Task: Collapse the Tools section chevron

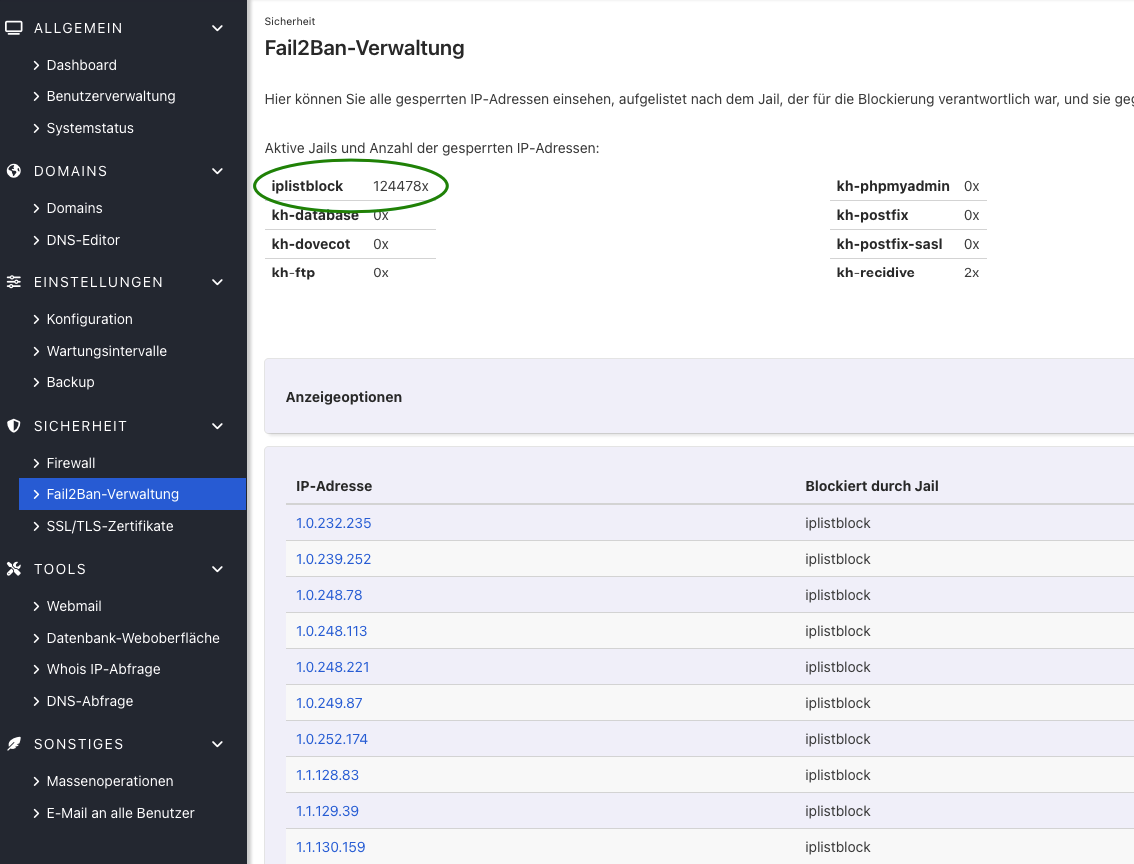Action: click(218, 569)
